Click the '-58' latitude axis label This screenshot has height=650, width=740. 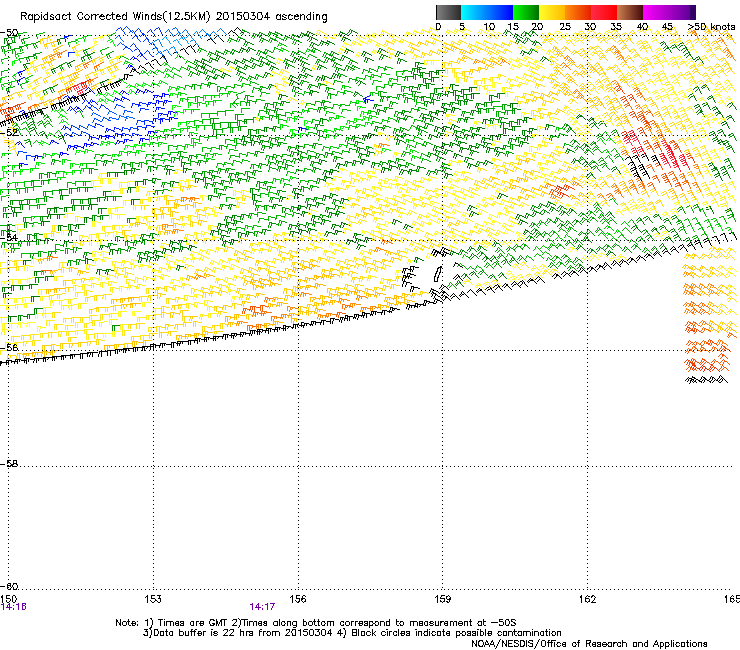[9, 464]
